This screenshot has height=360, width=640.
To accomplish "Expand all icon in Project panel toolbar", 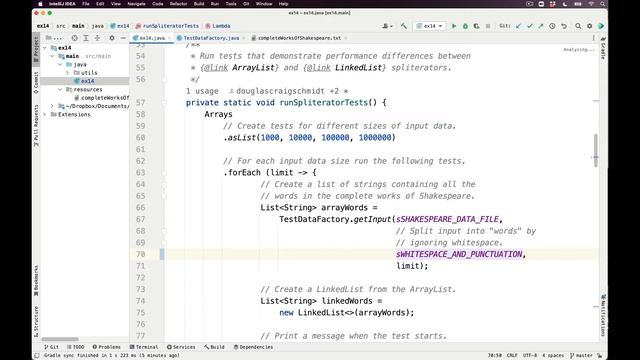I will [x=86, y=38].
